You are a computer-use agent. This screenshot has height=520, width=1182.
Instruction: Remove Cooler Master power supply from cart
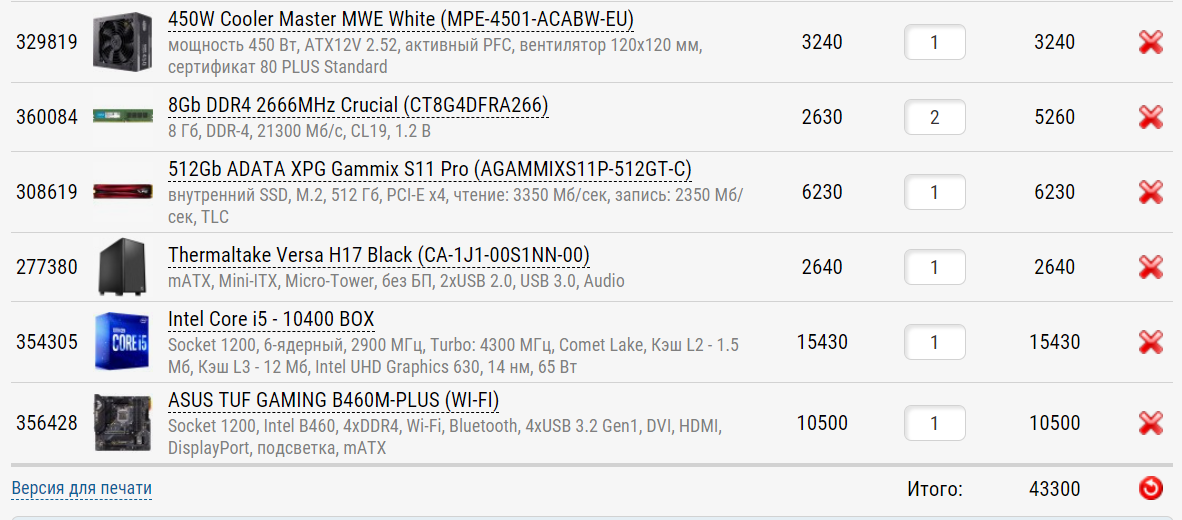[1151, 42]
